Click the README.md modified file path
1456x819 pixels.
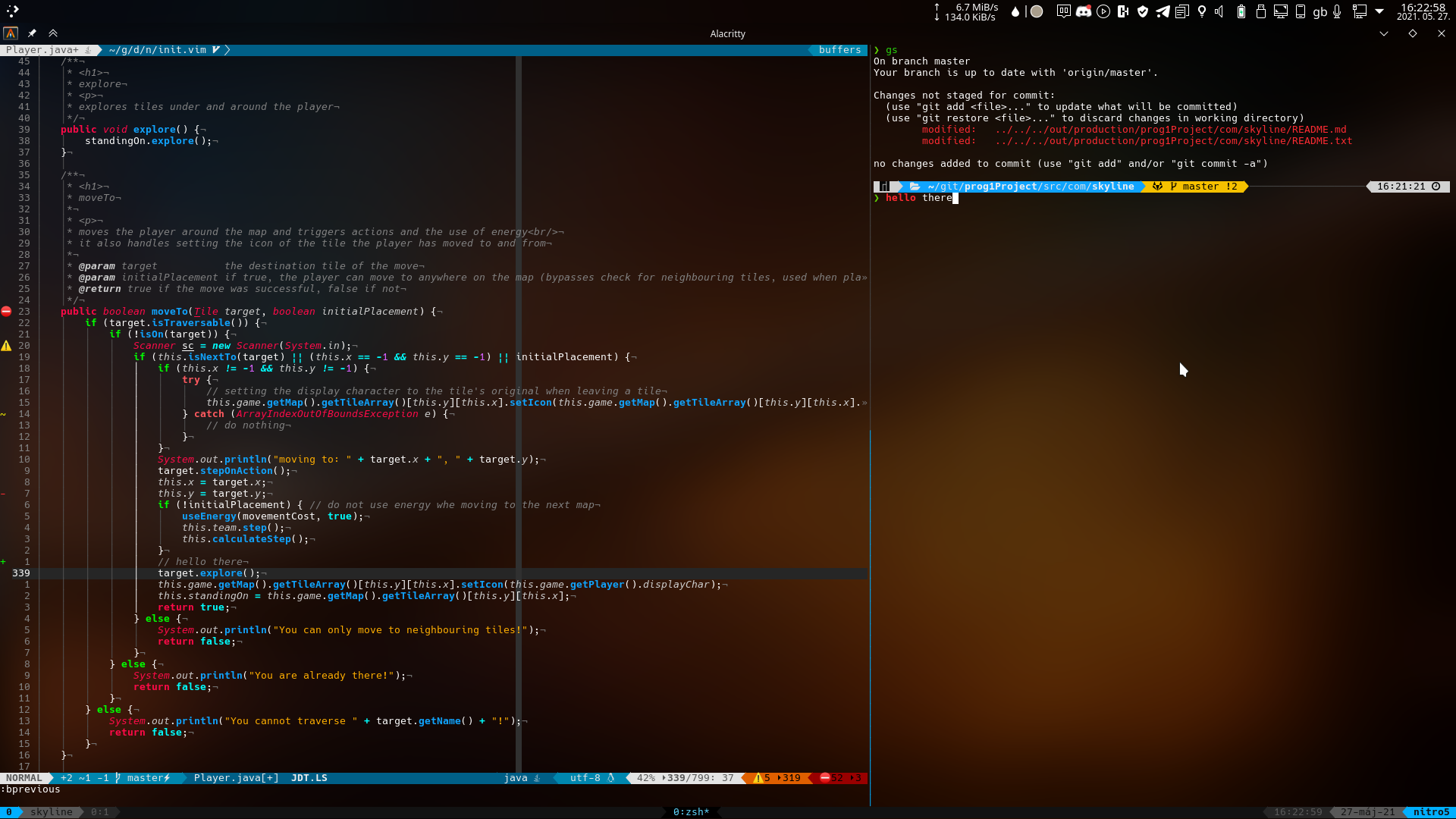(x=1170, y=130)
